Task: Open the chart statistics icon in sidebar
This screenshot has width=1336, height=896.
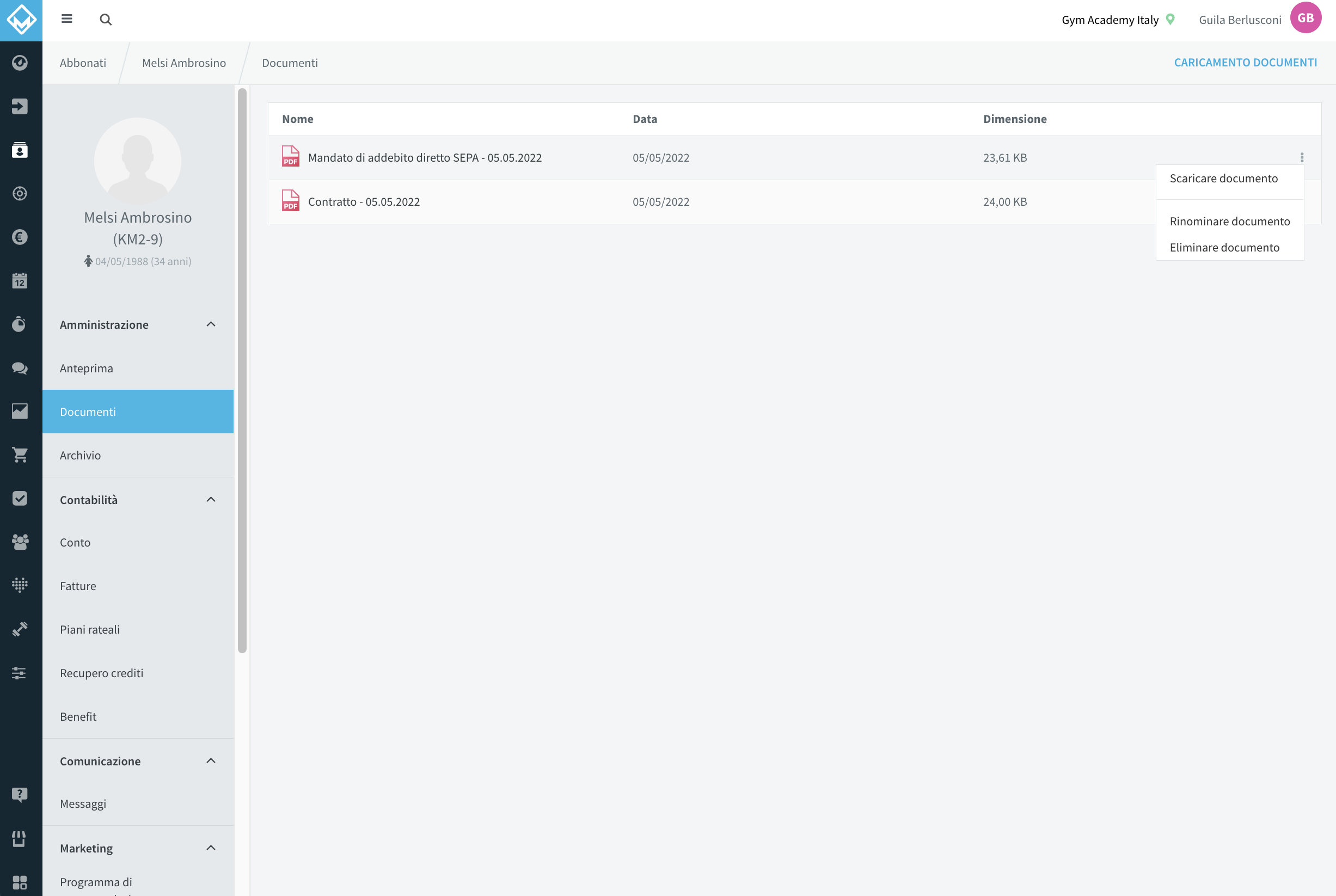Action: coord(20,412)
